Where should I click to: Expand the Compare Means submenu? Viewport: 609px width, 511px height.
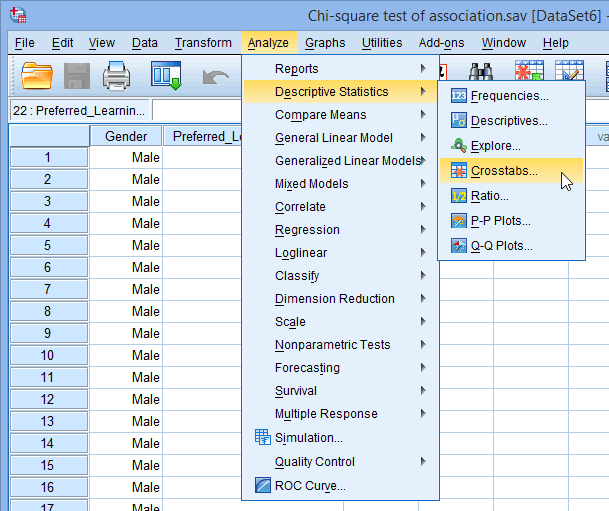point(340,115)
